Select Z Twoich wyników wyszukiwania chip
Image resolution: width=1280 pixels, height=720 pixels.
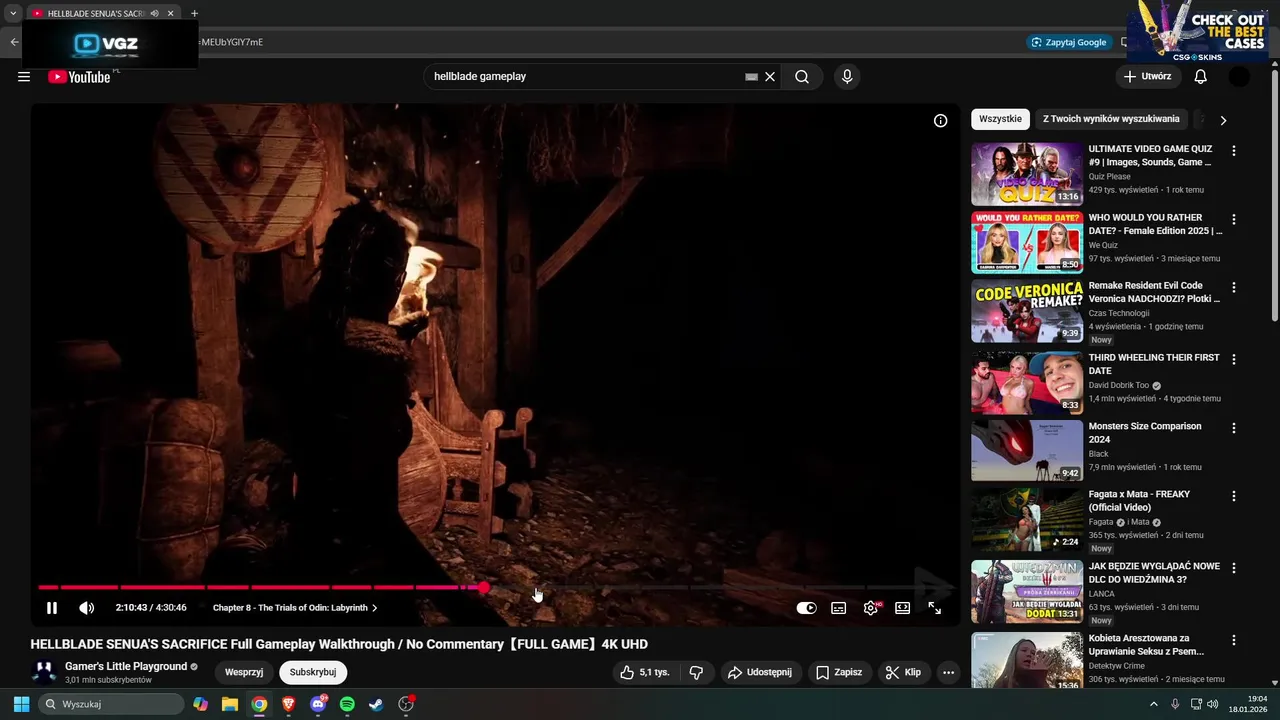click(x=1111, y=119)
